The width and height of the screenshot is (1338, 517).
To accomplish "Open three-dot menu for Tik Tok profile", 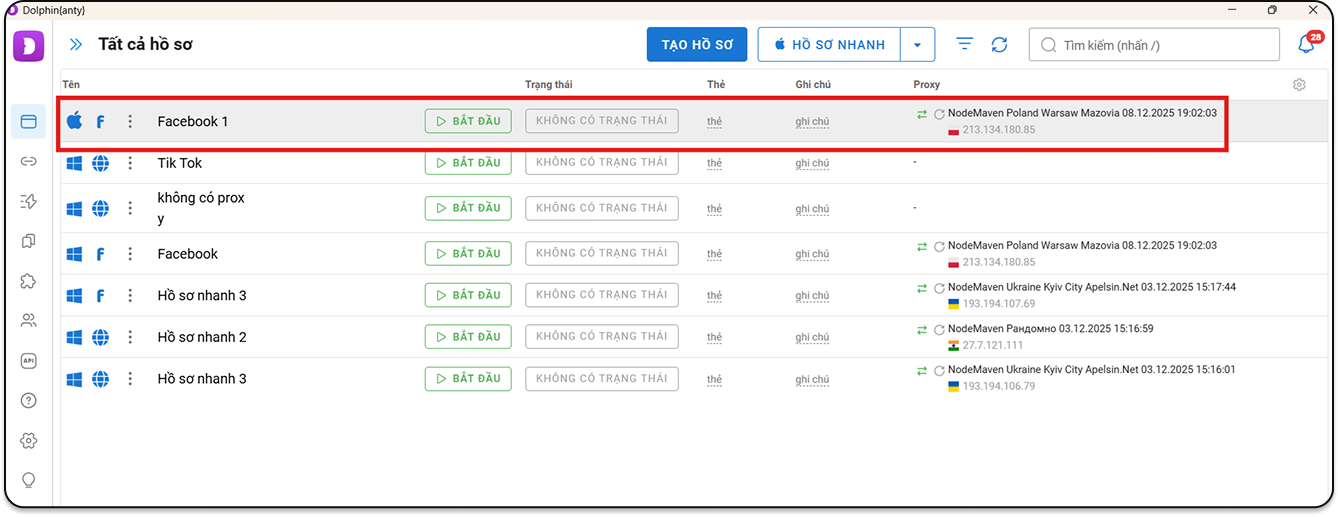I will [x=130, y=163].
